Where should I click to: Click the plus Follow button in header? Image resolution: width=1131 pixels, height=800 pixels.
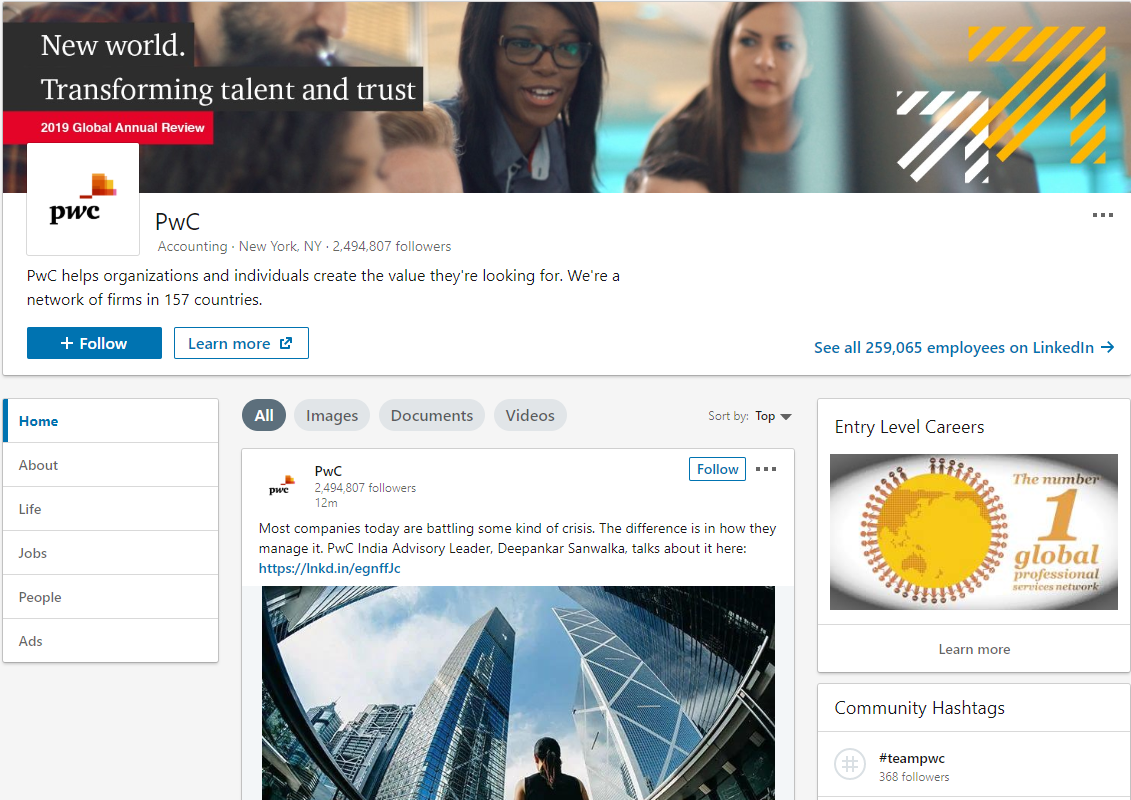coord(94,343)
